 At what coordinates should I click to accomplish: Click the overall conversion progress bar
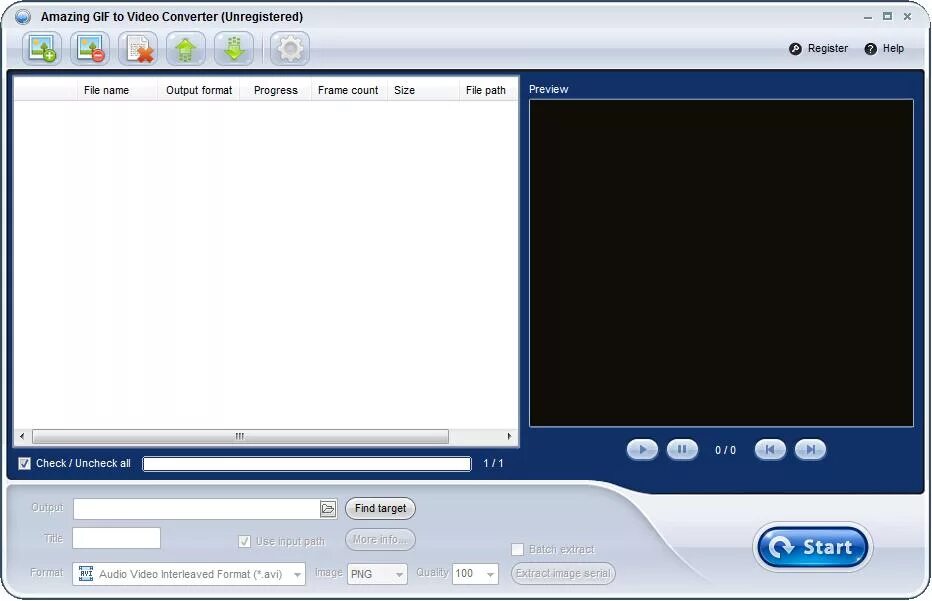pos(307,464)
